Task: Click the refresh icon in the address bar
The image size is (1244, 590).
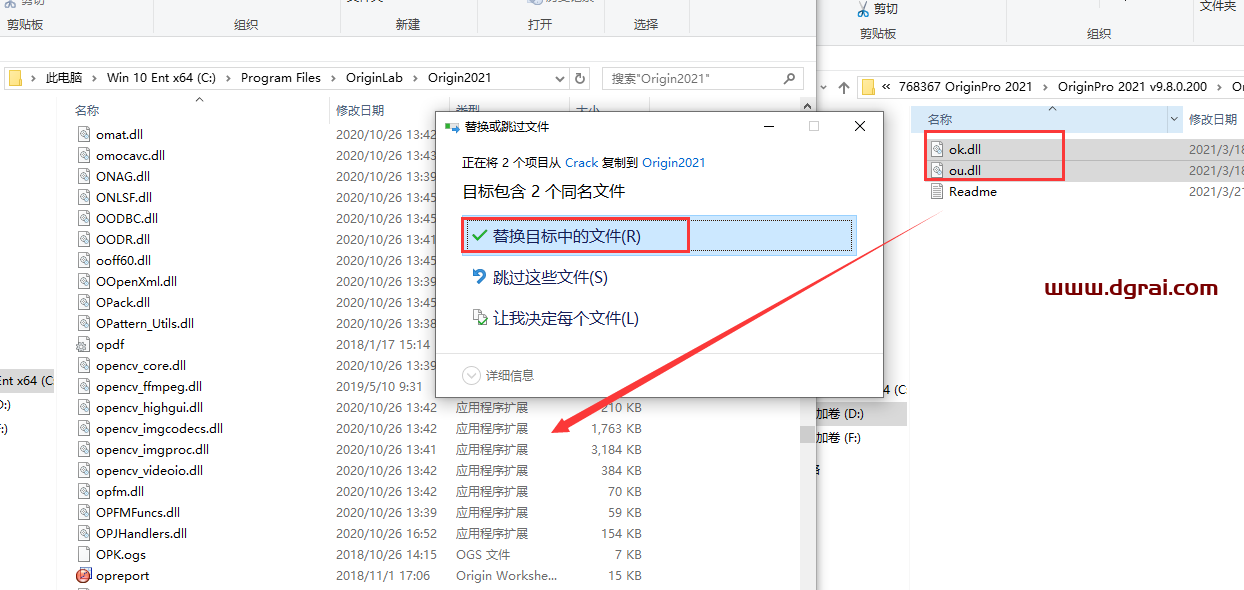Action: pyautogui.click(x=581, y=77)
